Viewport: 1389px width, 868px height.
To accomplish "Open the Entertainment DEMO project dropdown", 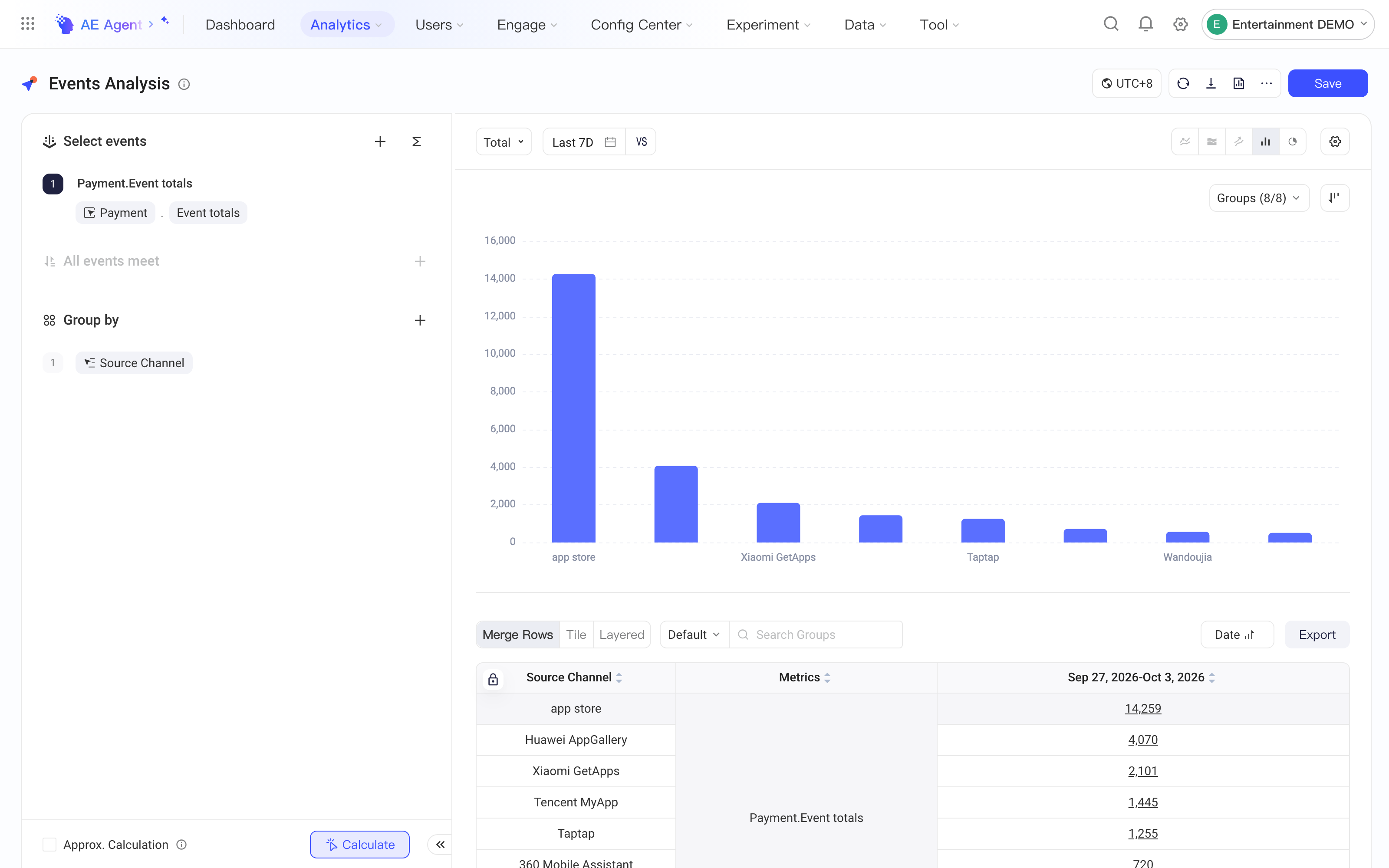I will click(1288, 24).
